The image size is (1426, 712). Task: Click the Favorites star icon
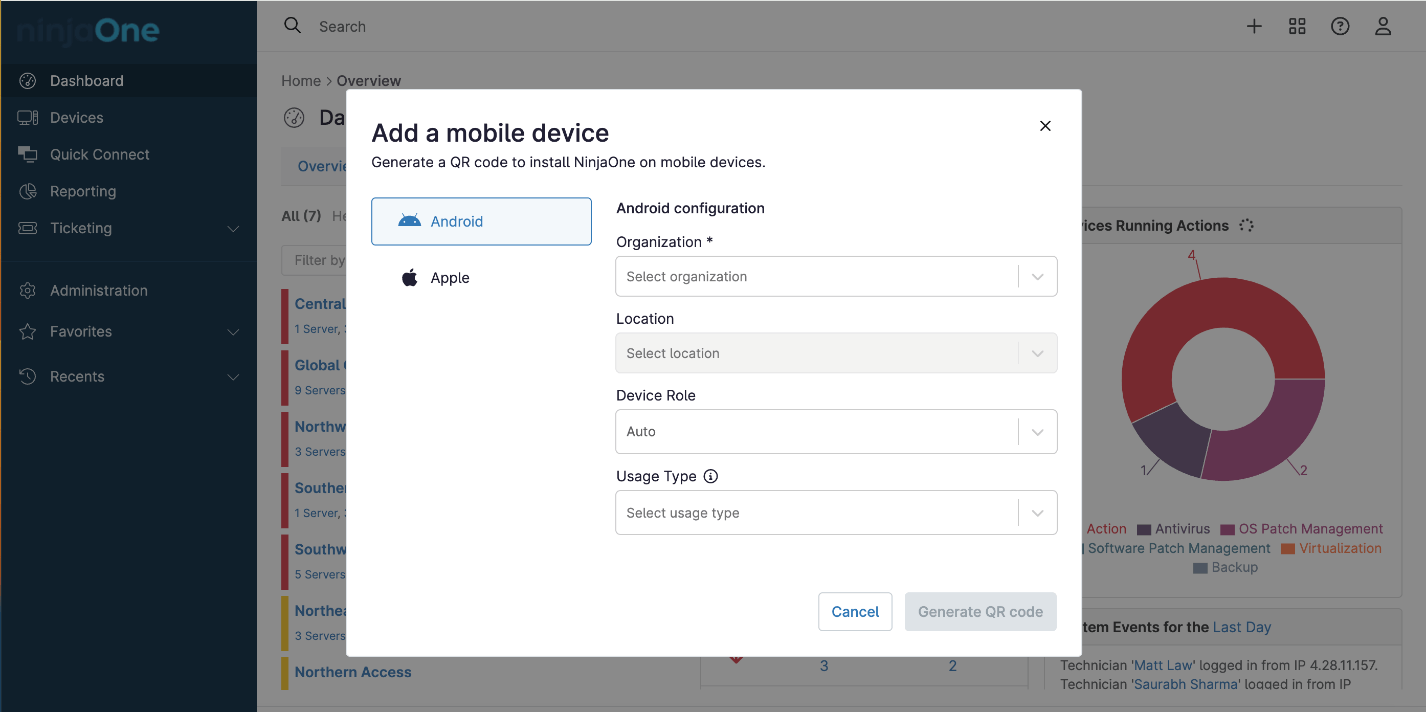coord(28,332)
